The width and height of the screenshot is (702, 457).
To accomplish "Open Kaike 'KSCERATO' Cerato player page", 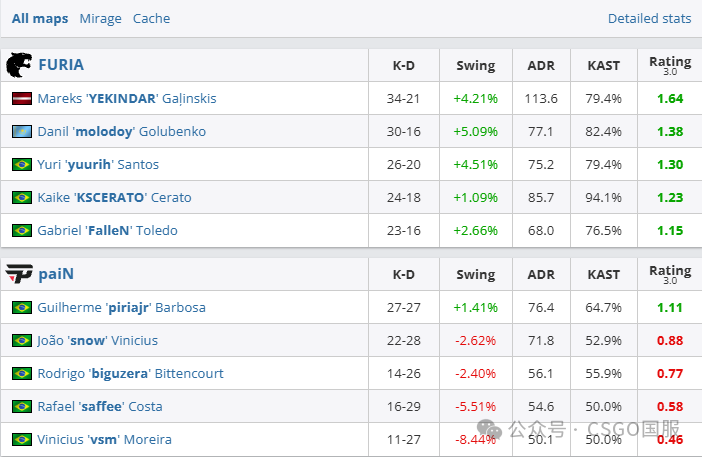I will pyautogui.click(x=114, y=197).
